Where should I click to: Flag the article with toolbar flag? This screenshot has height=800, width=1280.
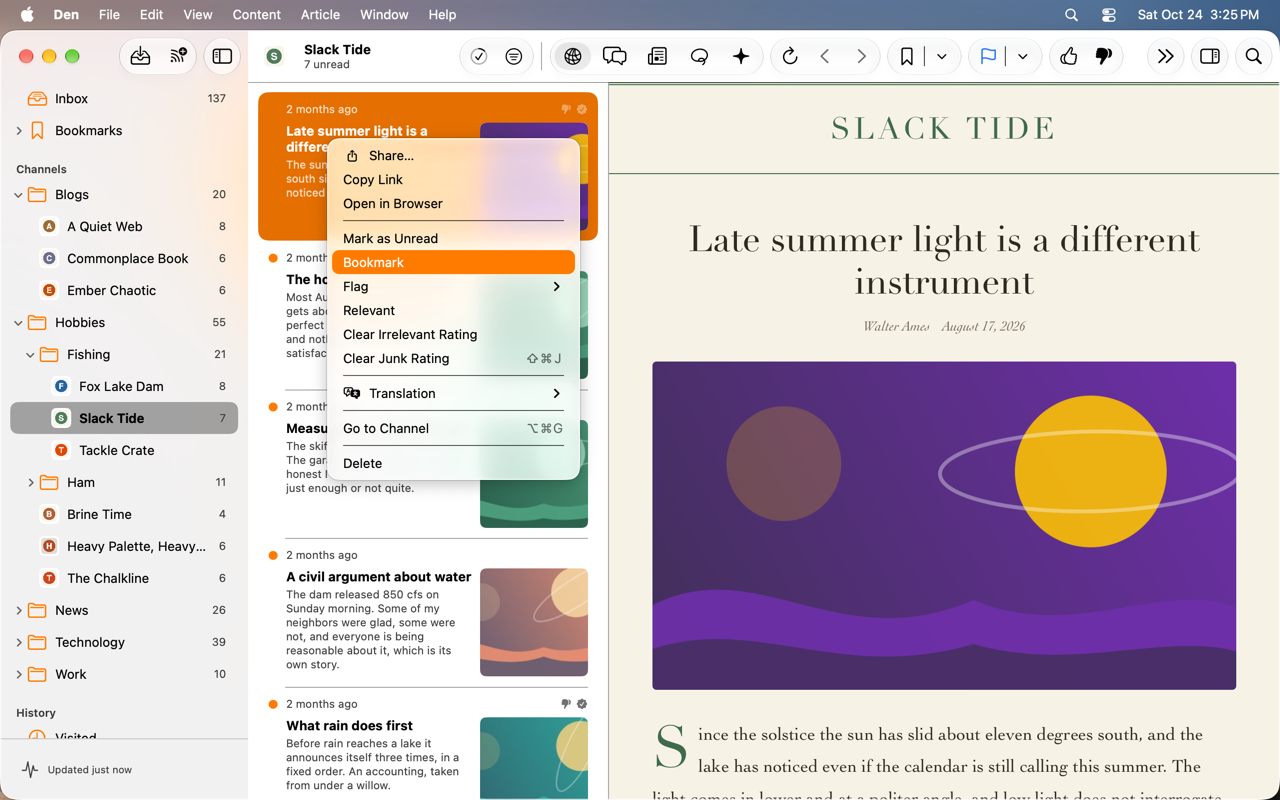click(988, 57)
